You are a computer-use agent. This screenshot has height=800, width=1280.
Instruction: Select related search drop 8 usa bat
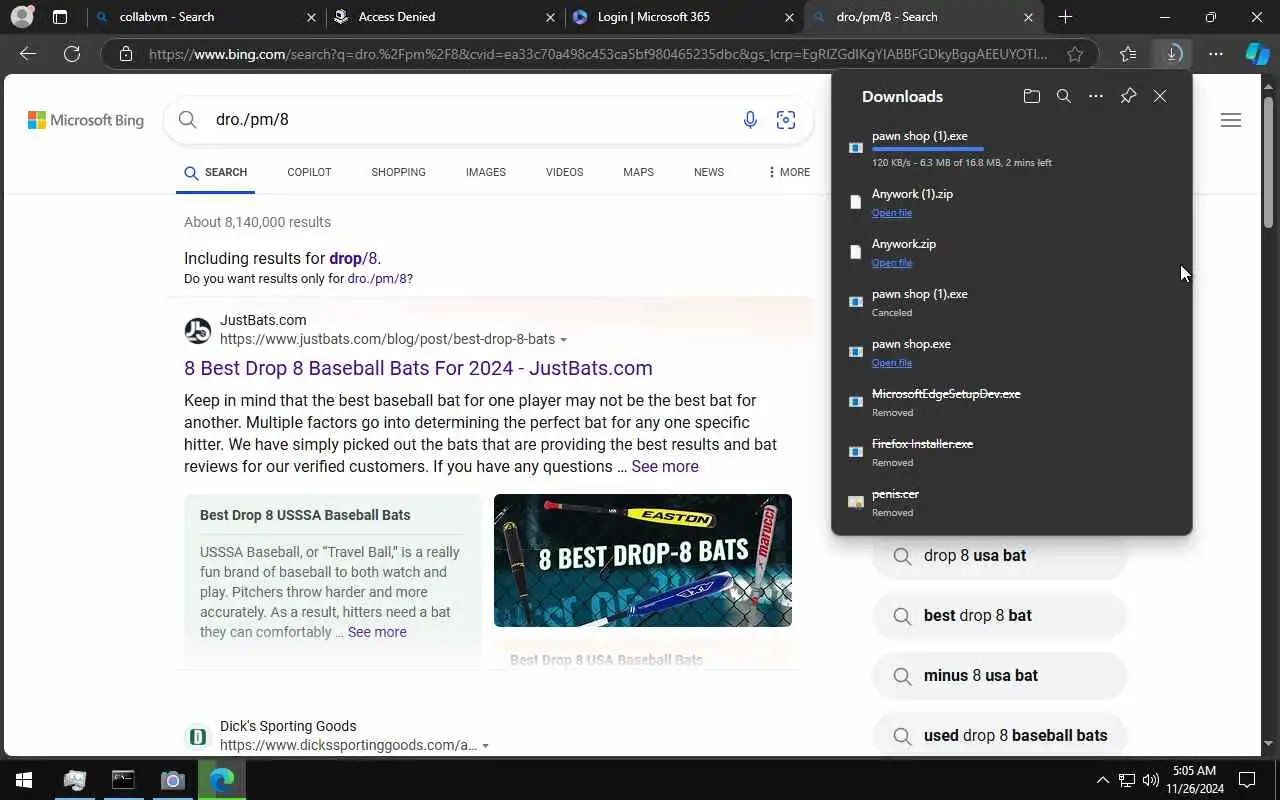(x=999, y=555)
